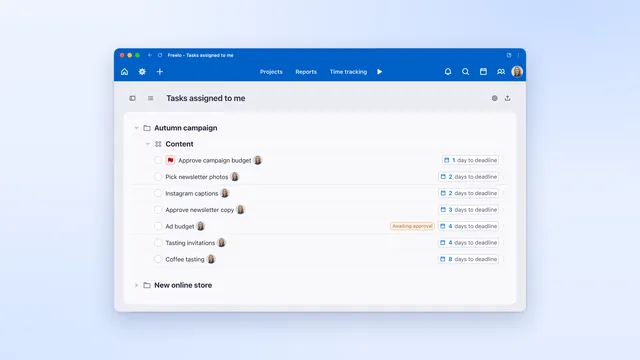640x360 pixels.
Task: Open deadline badge for Tasting invitations
Action: click(x=469, y=242)
